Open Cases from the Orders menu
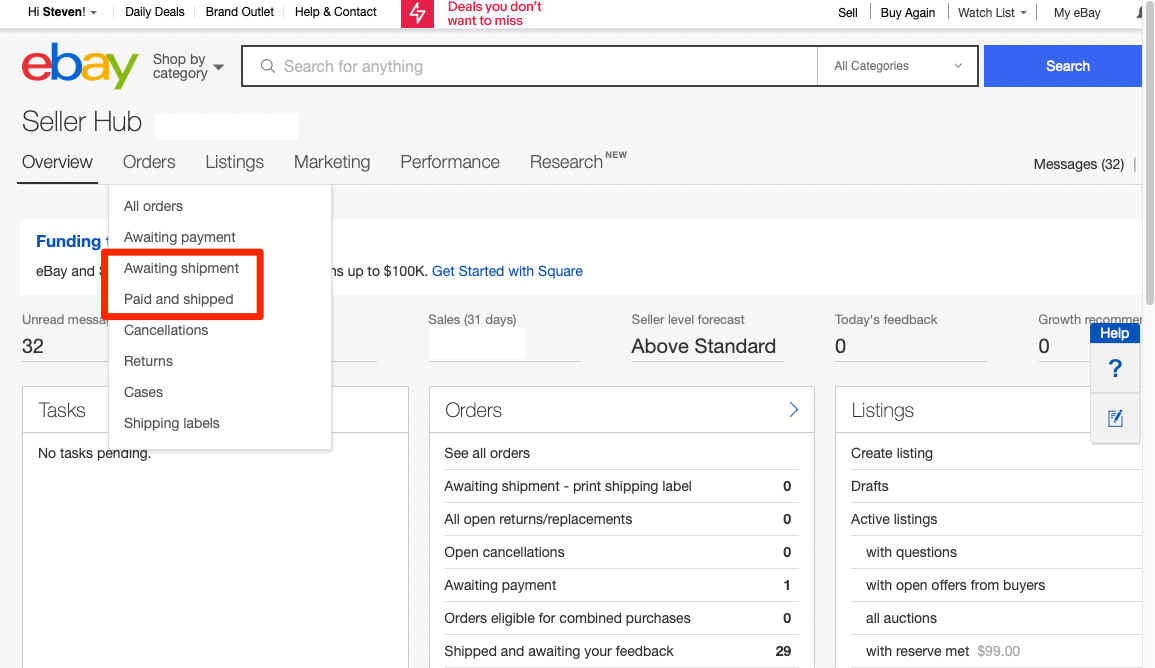1155x668 pixels. (143, 392)
